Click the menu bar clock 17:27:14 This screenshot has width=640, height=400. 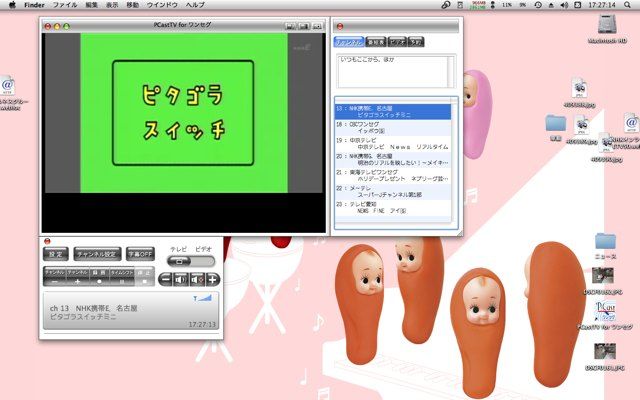point(602,5)
